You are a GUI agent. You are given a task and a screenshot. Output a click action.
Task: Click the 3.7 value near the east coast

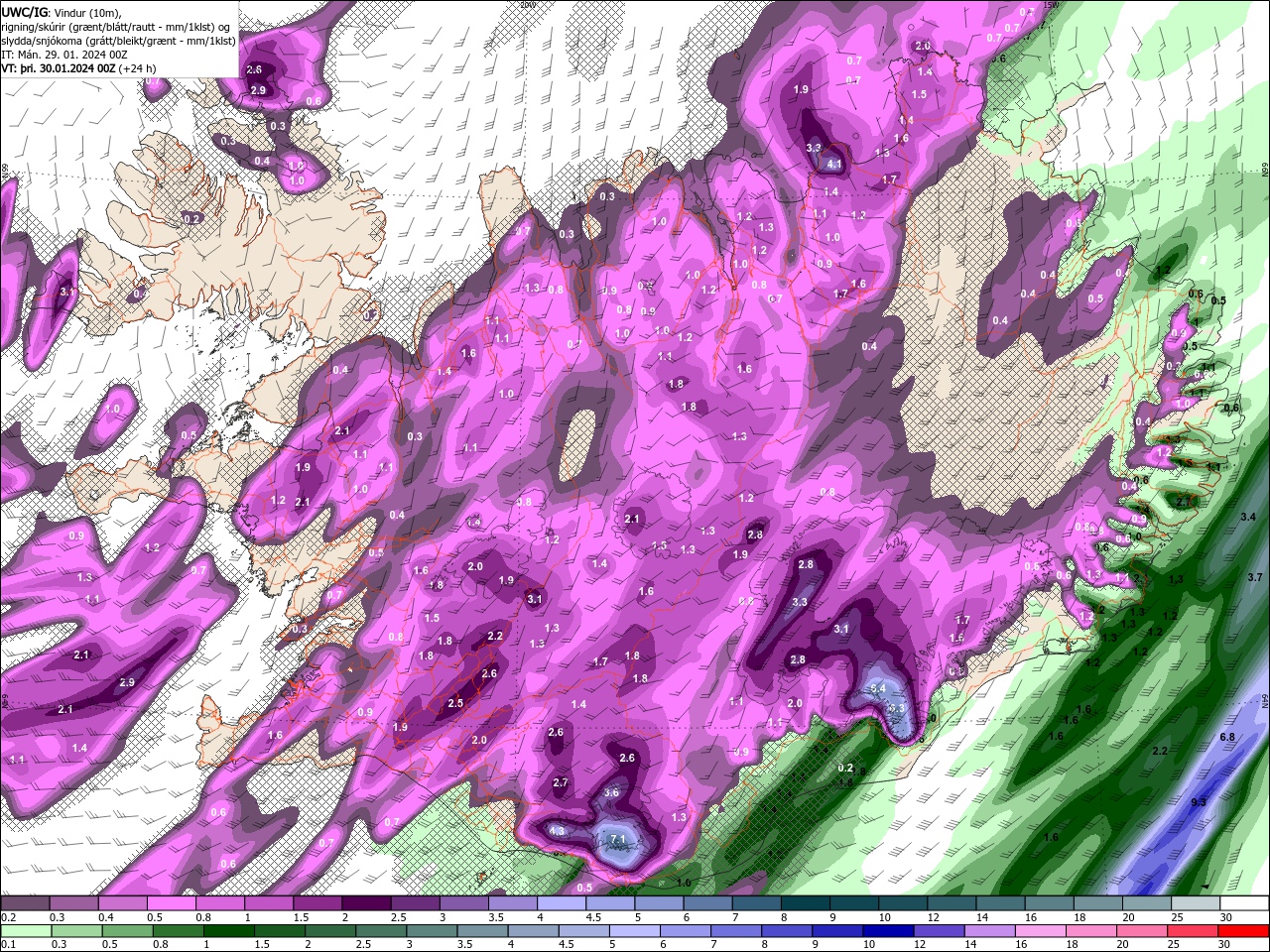click(1254, 577)
